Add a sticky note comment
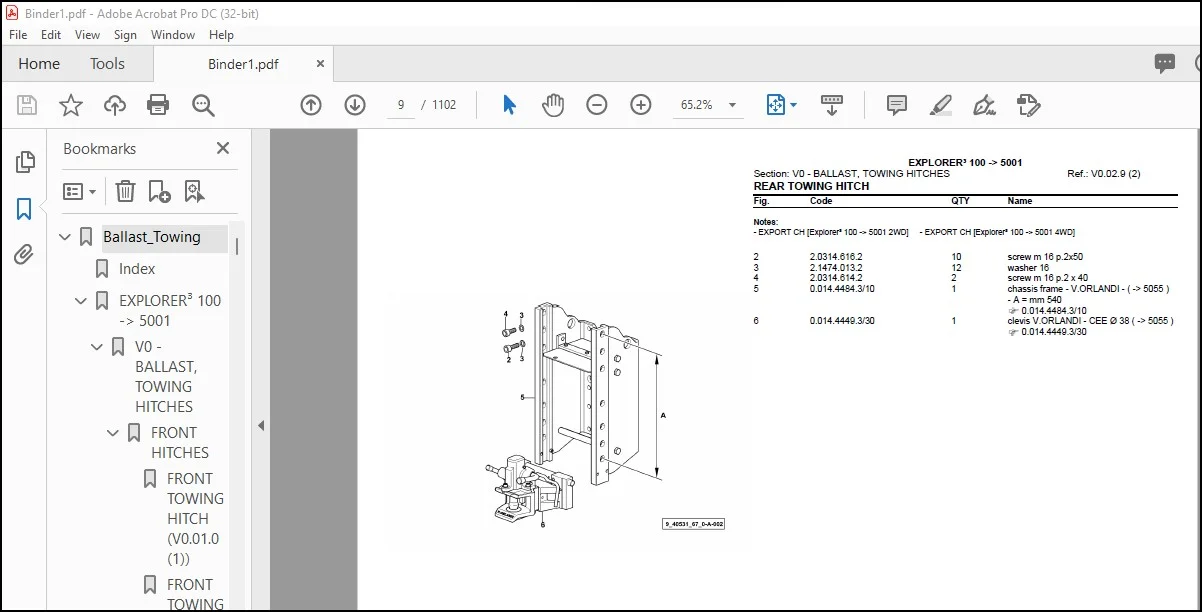Viewport: 1202px width, 612px height. [897, 105]
